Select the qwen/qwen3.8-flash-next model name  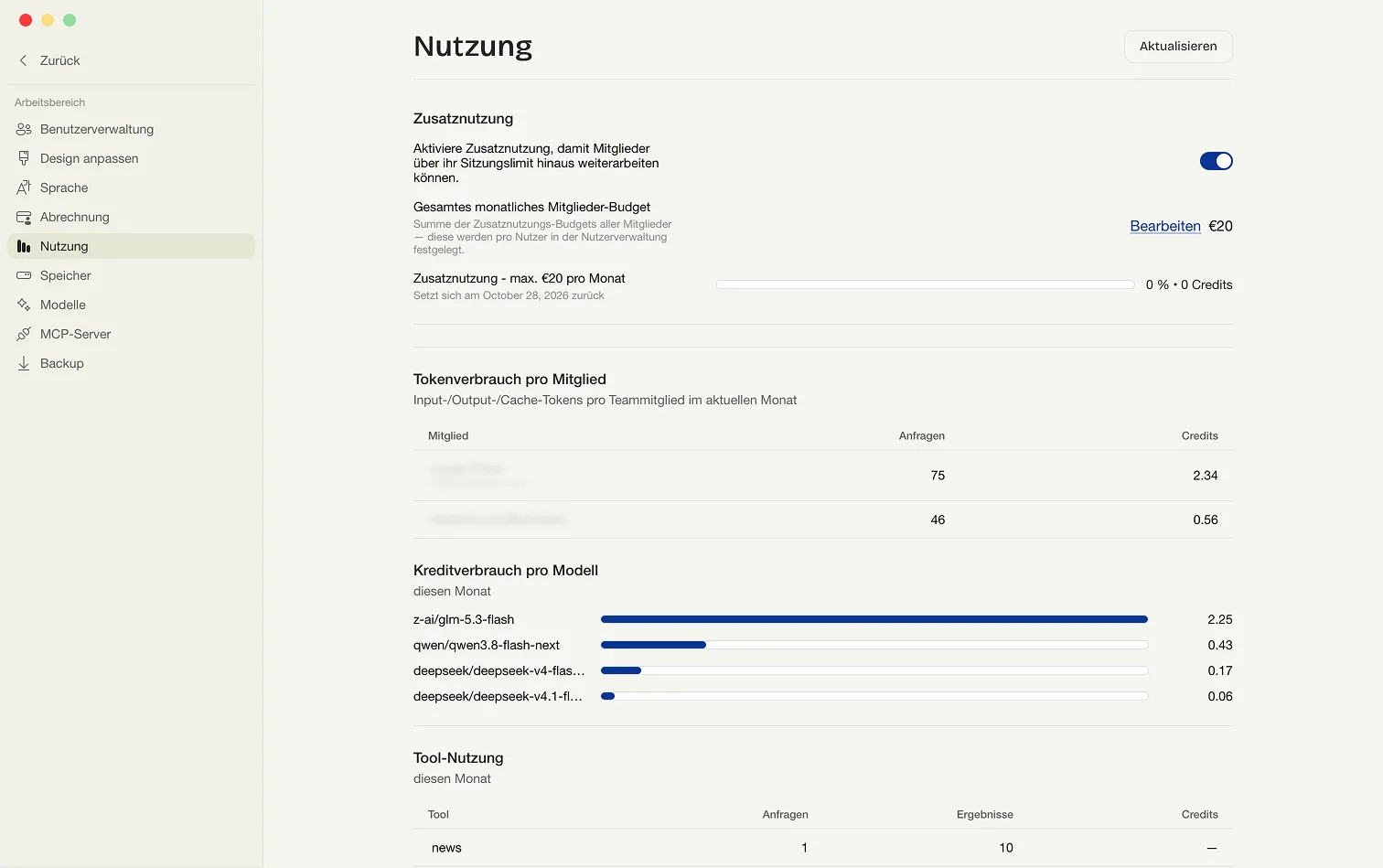click(x=487, y=645)
